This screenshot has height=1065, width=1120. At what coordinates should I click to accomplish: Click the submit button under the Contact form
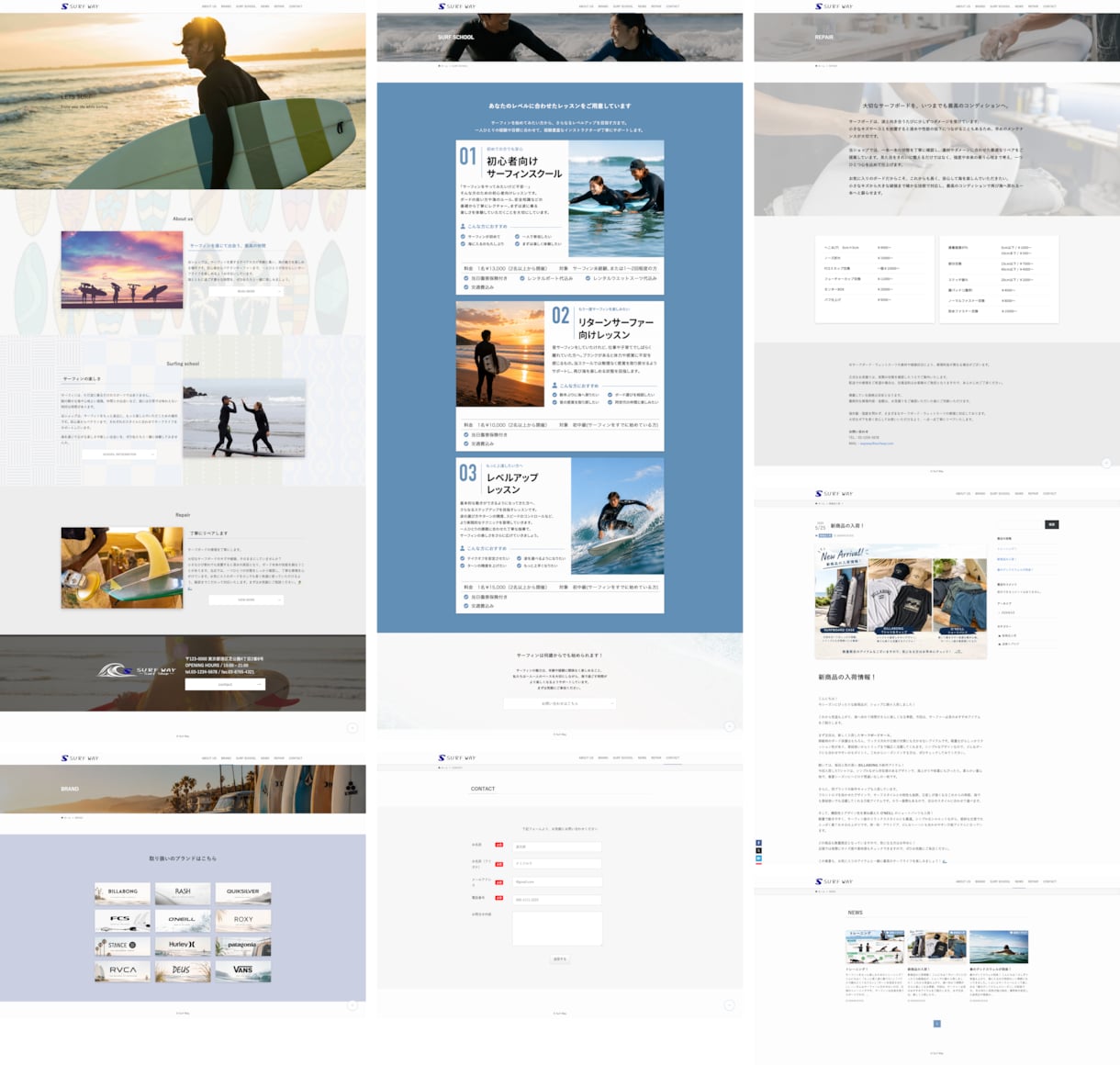pyautogui.click(x=560, y=959)
